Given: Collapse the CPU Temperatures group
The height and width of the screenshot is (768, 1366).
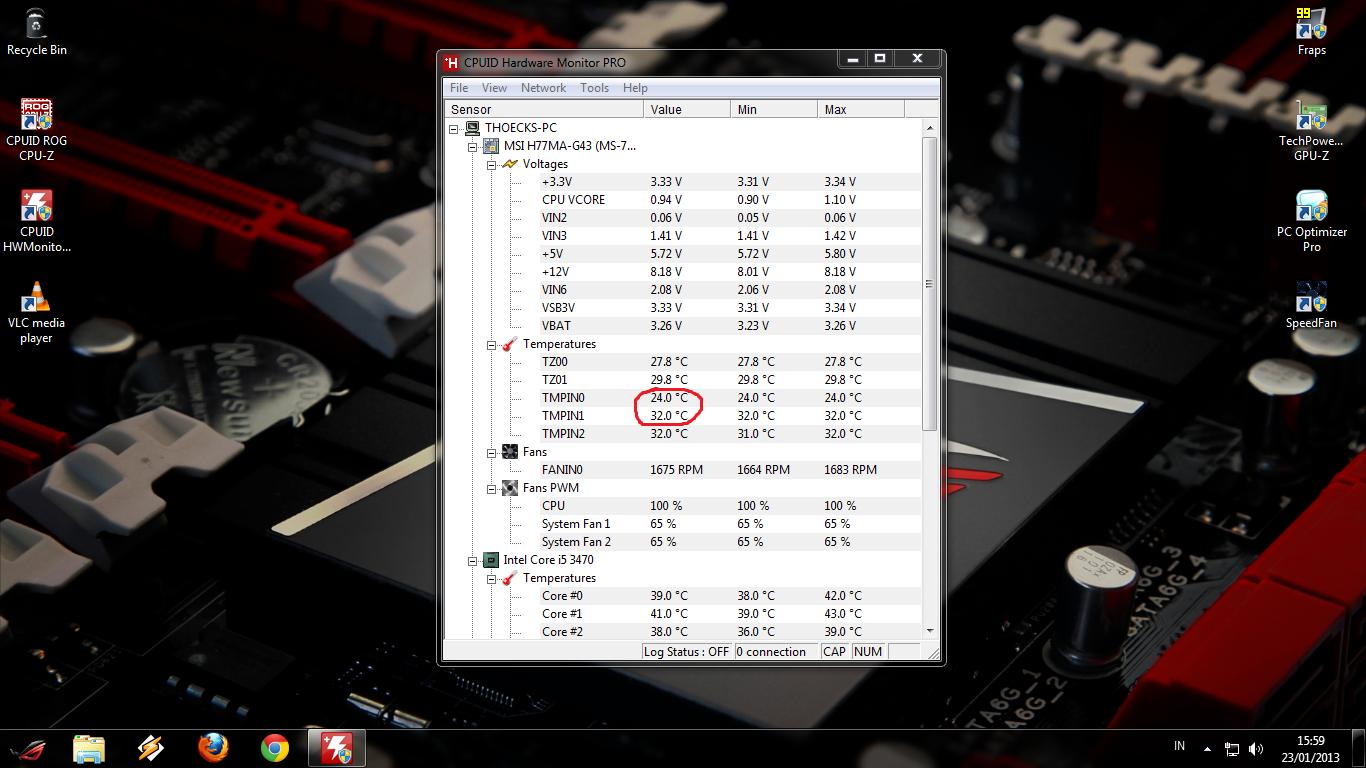Looking at the screenshot, I should click(491, 578).
